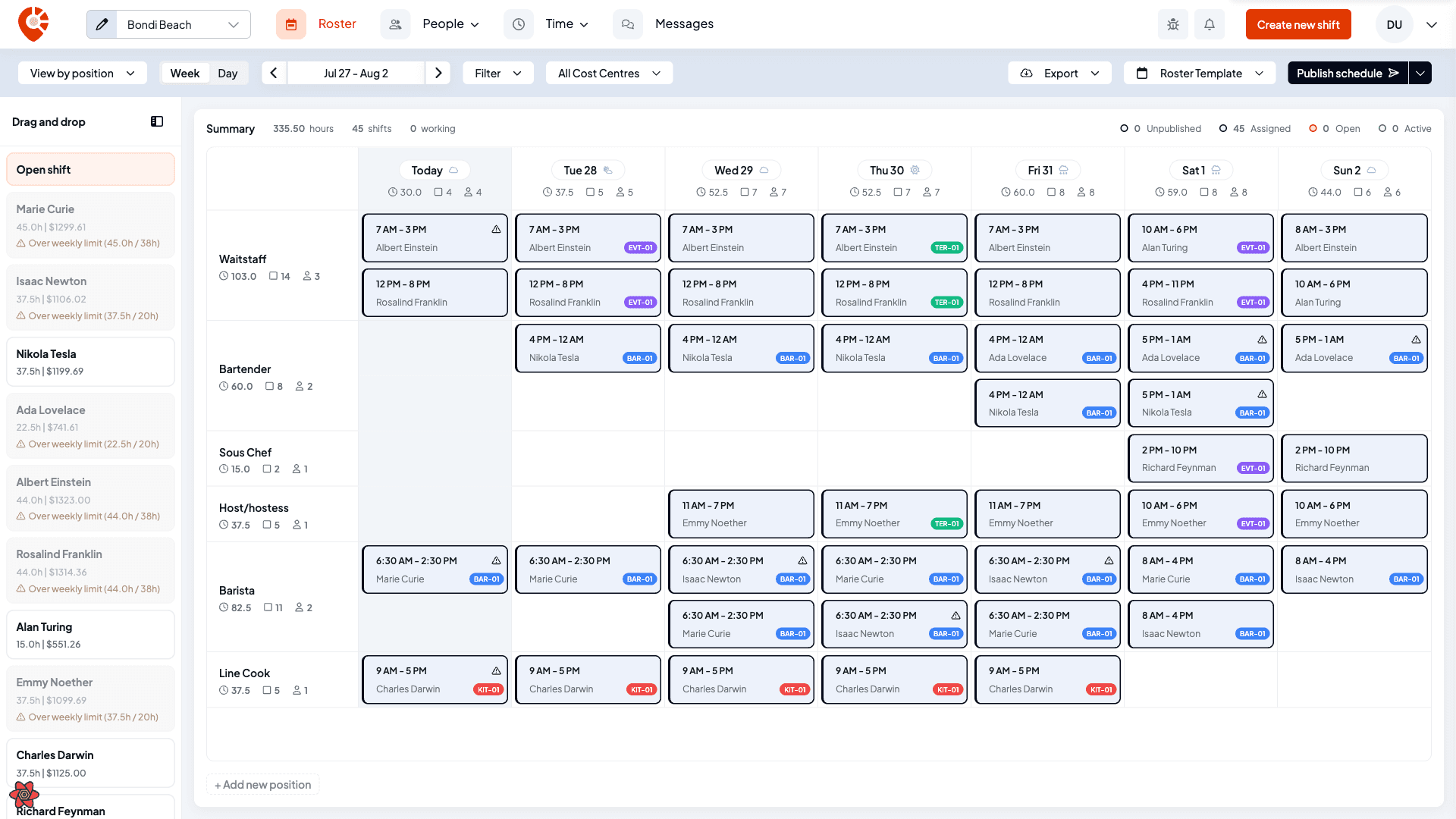Click warning icon on Saturday Ada Lovelace shift
Screen dimensions: 1456x819
click(x=1262, y=339)
